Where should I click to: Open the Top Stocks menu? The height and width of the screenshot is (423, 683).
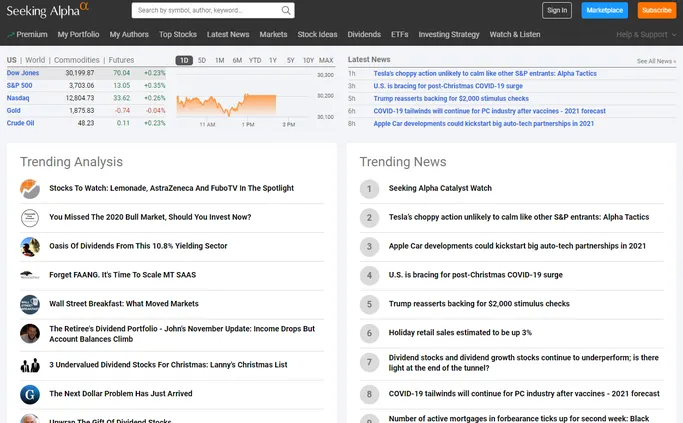tap(178, 34)
